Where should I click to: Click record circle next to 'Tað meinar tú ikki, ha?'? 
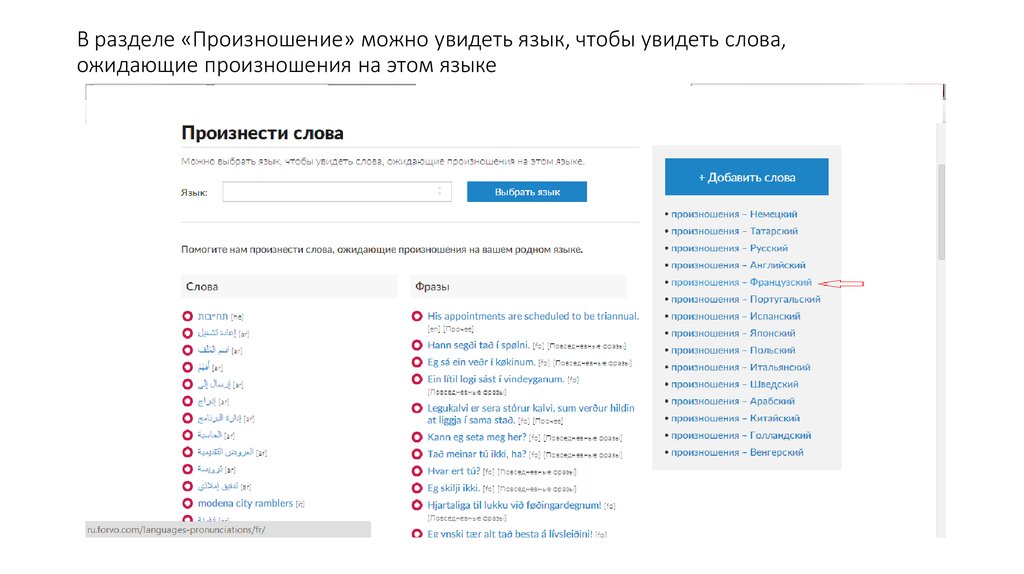point(417,454)
